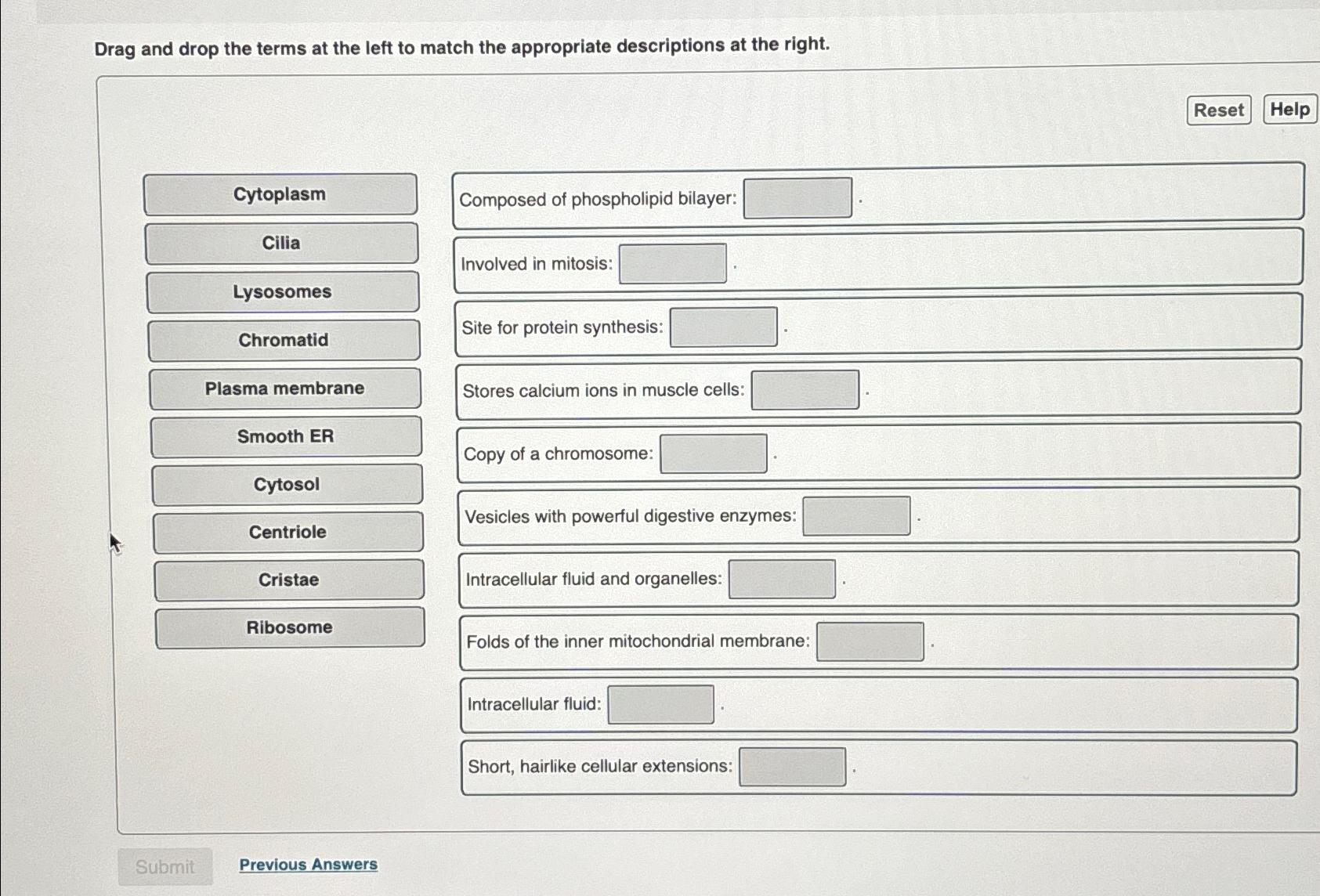Click the protein synthesis answer box
The image size is (1320, 896).
(722, 327)
